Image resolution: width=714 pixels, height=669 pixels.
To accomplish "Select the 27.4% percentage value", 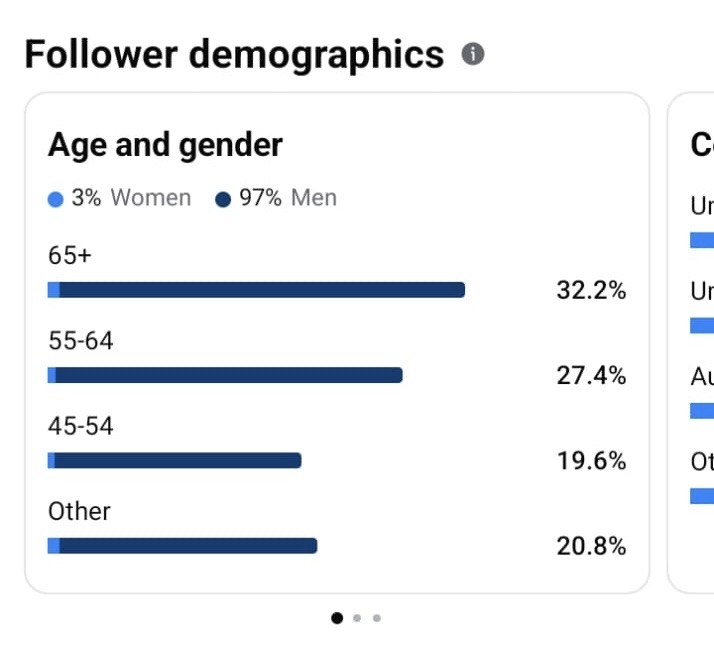I will [591, 375].
